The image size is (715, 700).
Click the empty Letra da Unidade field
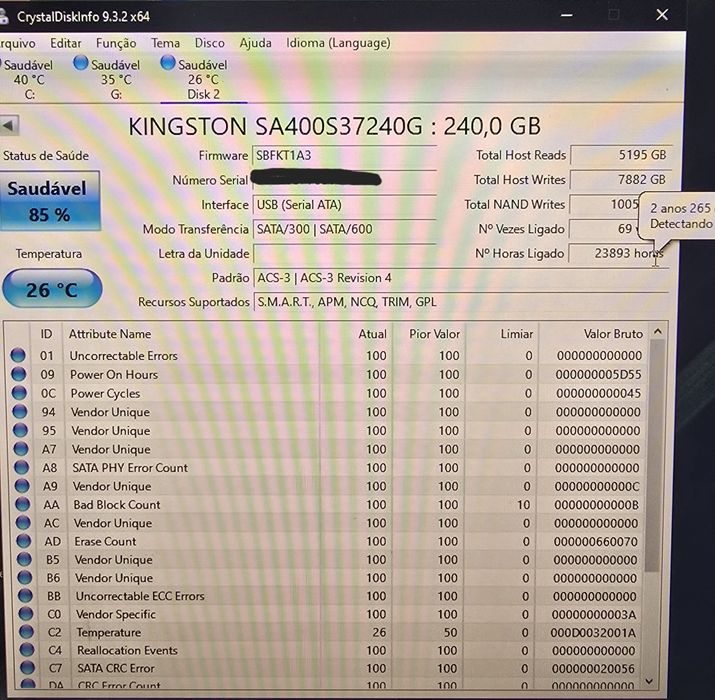click(345, 254)
